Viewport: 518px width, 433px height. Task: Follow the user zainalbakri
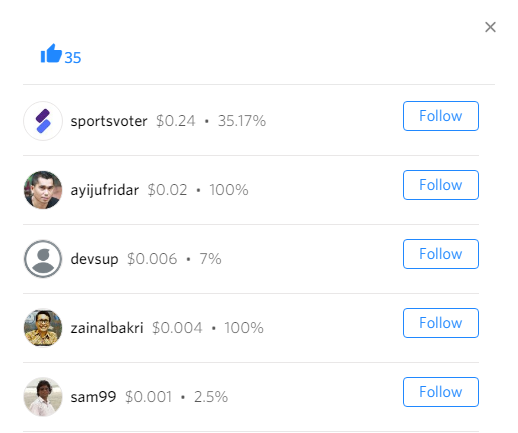(x=441, y=323)
